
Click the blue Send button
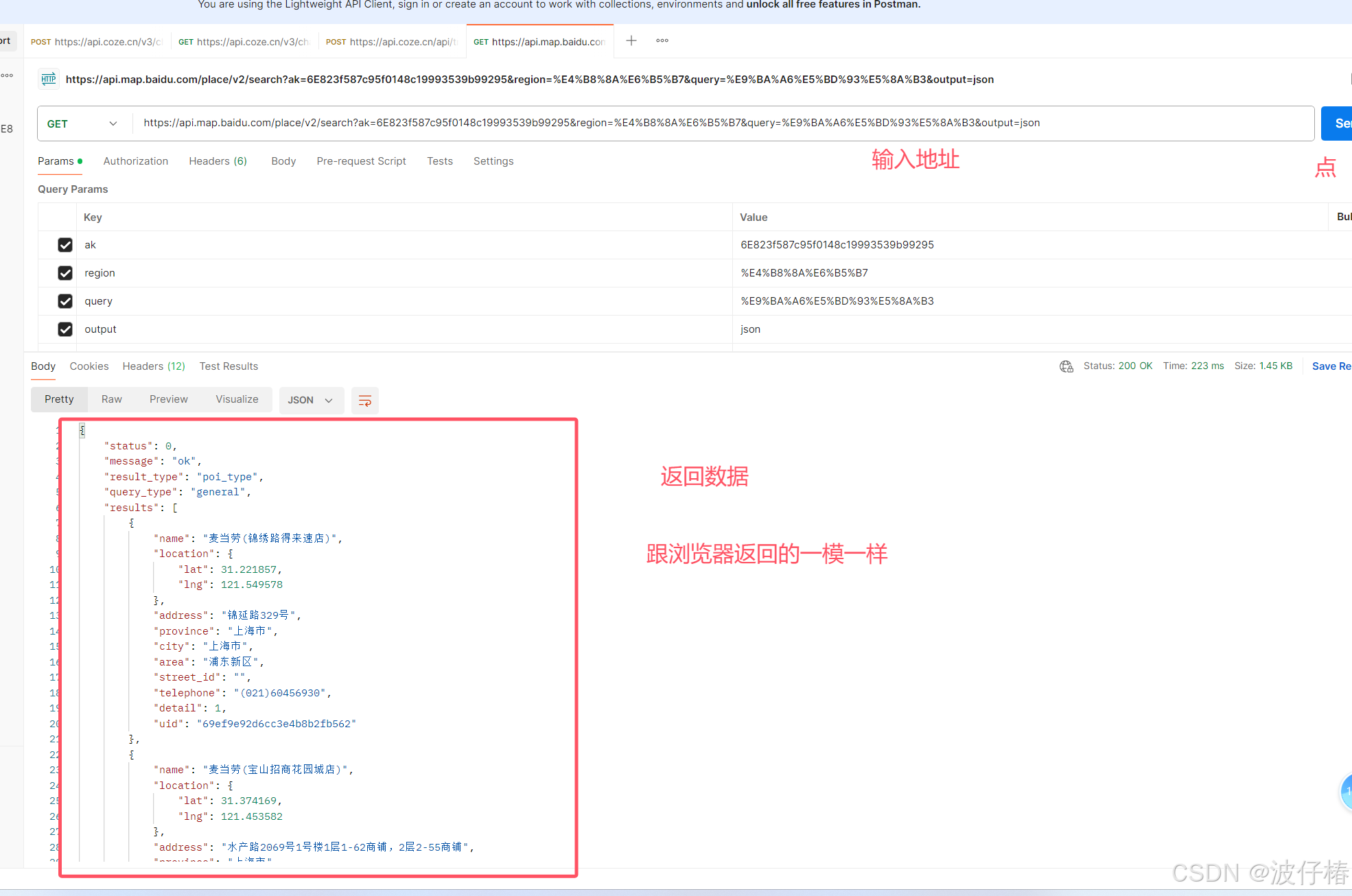point(1338,123)
